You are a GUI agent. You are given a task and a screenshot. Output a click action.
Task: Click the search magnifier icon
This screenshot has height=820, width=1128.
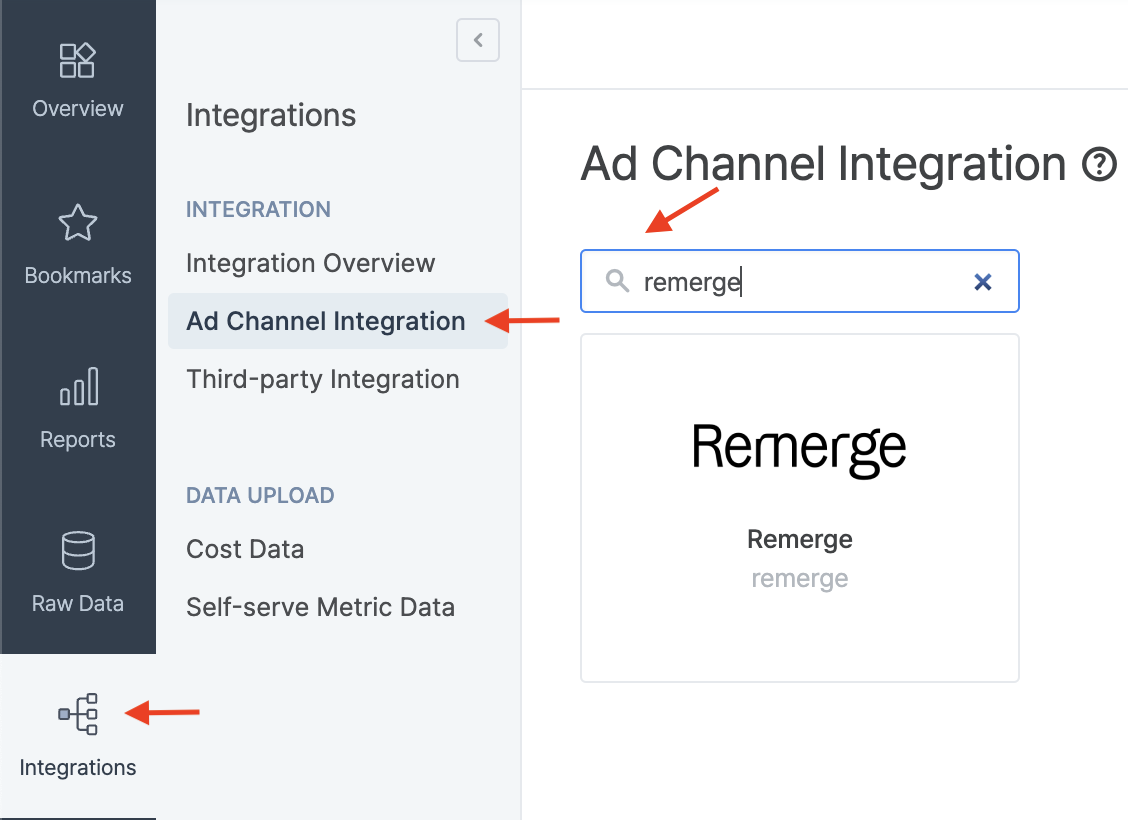coord(617,281)
